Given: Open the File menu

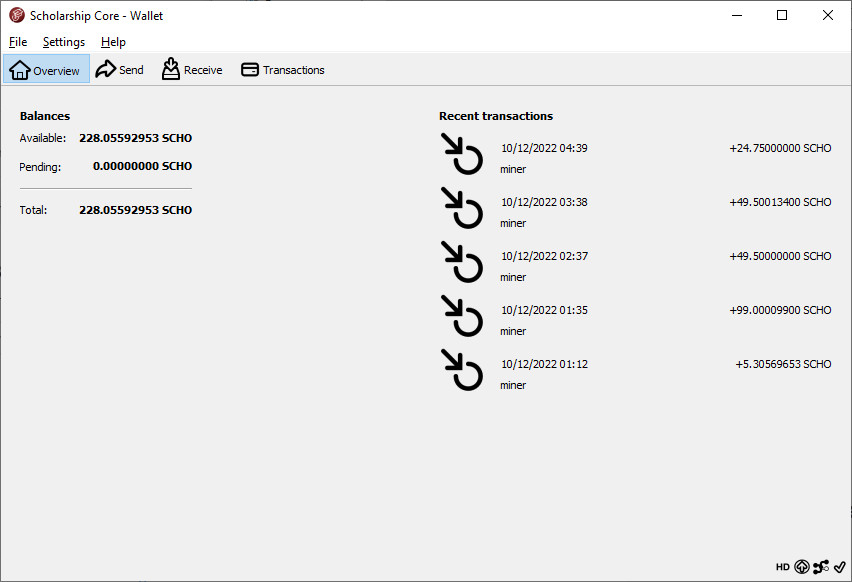Looking at the screenshot, I should pos(18,42).
